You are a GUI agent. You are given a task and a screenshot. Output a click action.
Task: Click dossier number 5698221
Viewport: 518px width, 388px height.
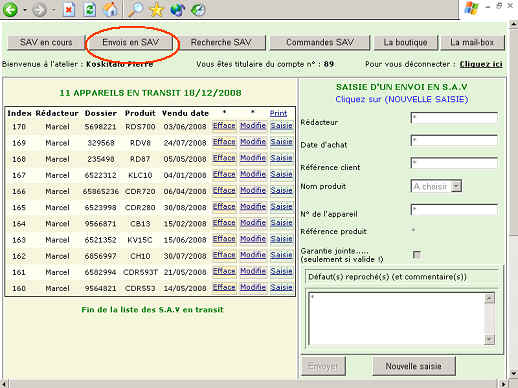coord(100,127)
